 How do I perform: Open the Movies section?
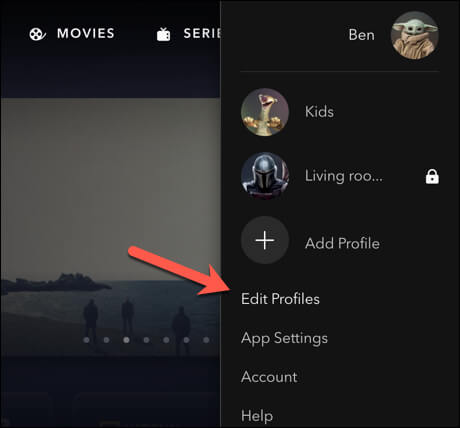click(x=86, y=34)
